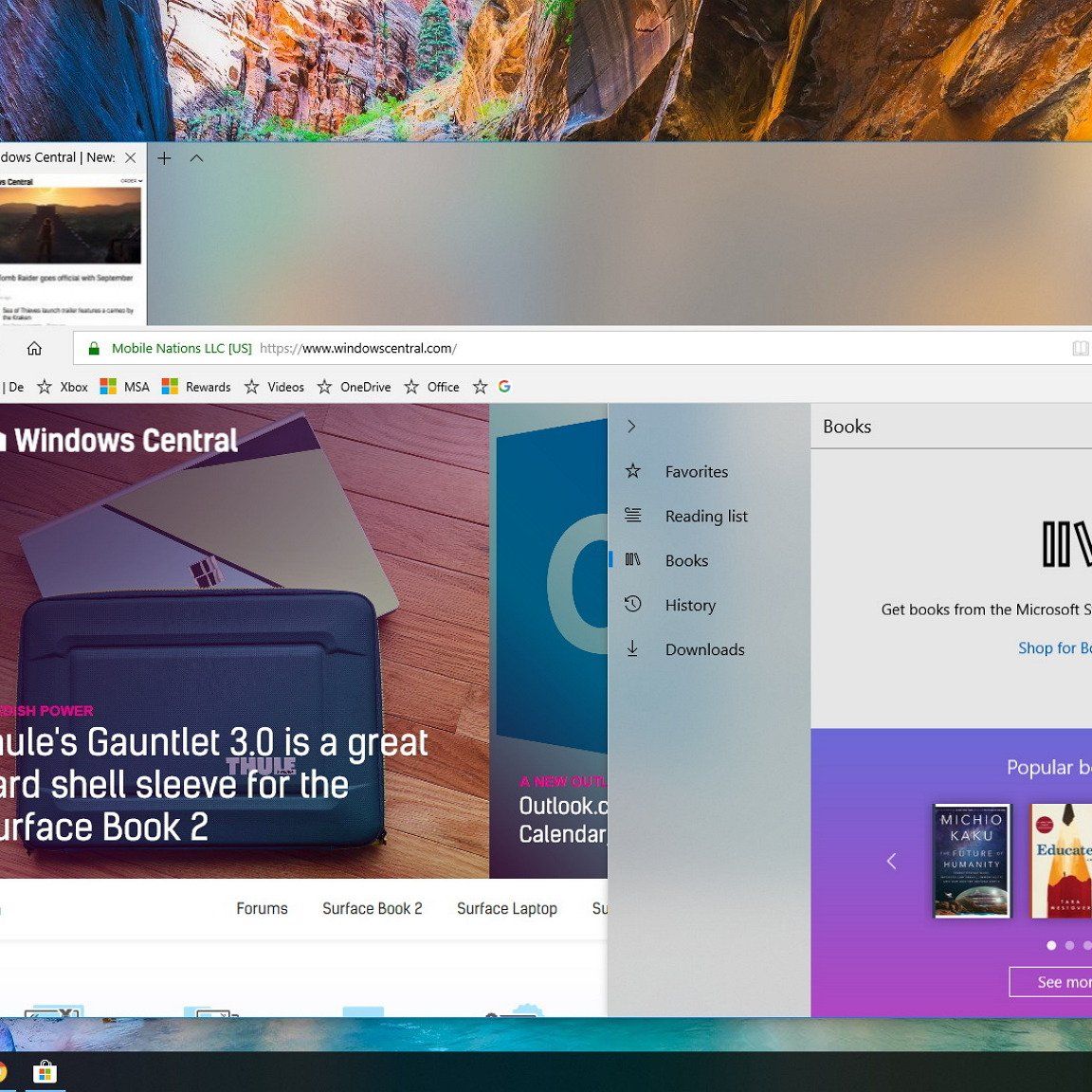Open the Michio Kaku Future of Humanity book
Viewport: 1092px width, 1092px height.
972,861
